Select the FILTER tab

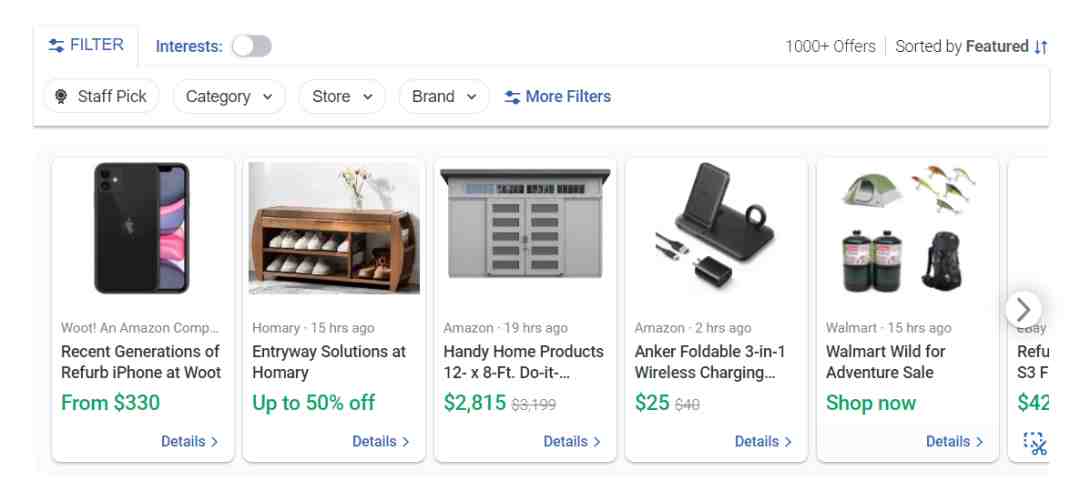point(86,45)
